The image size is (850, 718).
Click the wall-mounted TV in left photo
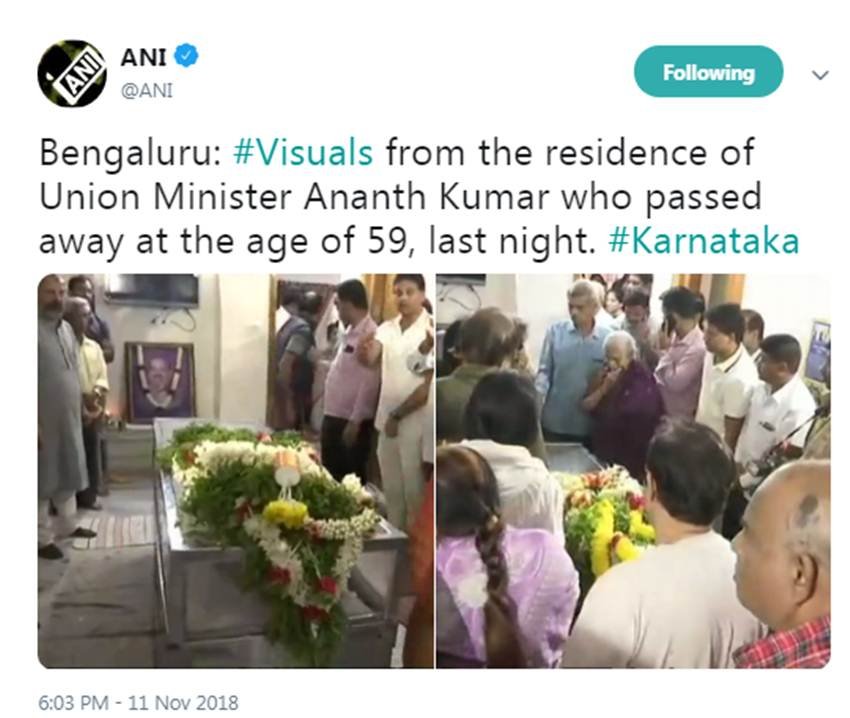pyautogui.click(x=152, y=291)
